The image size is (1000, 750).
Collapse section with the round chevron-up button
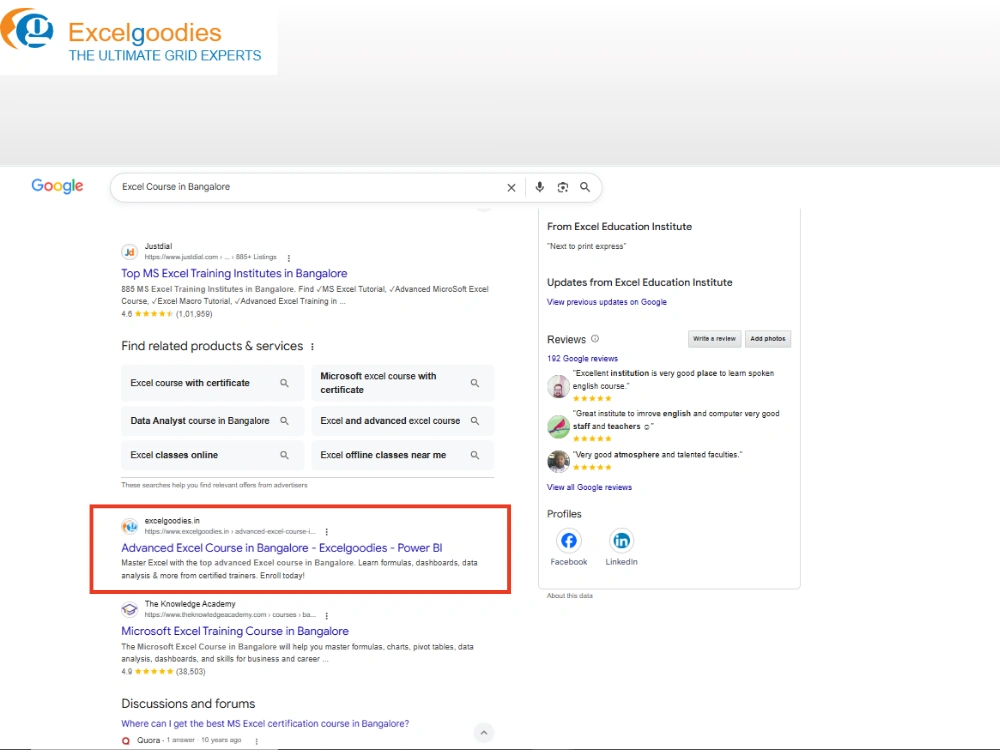click(484, 732)
